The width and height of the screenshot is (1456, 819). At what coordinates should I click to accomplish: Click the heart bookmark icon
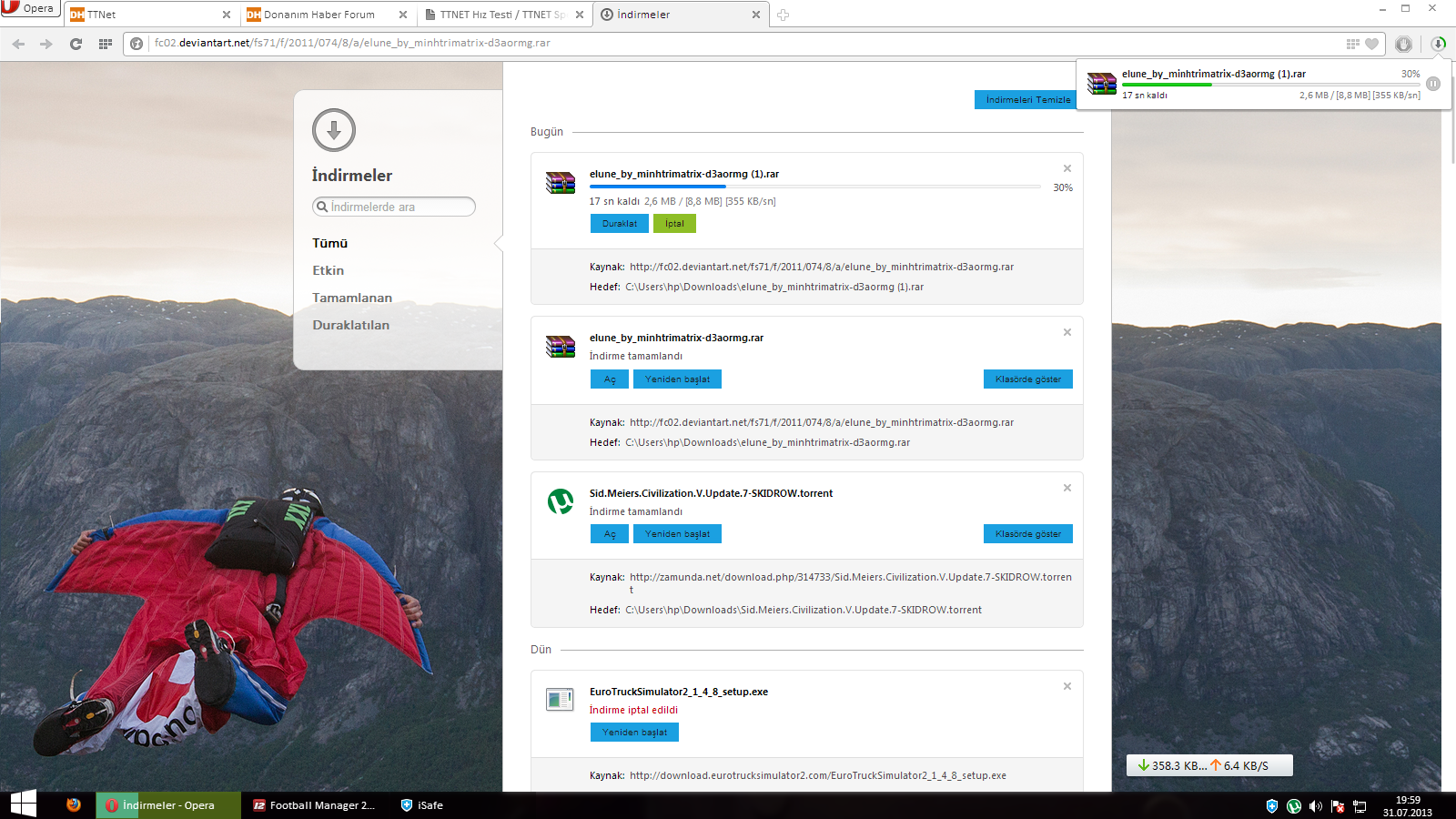tap(1371, 44)
